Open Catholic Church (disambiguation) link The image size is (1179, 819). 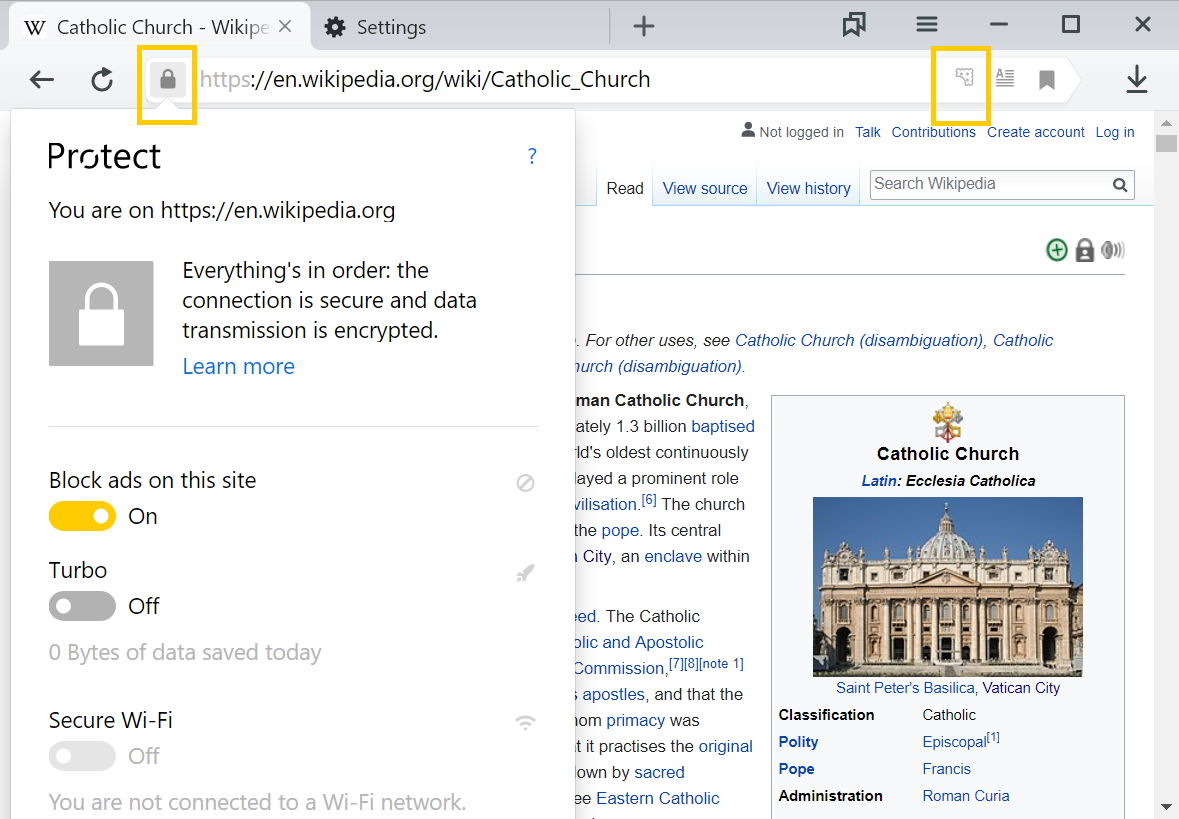point(859,340)
